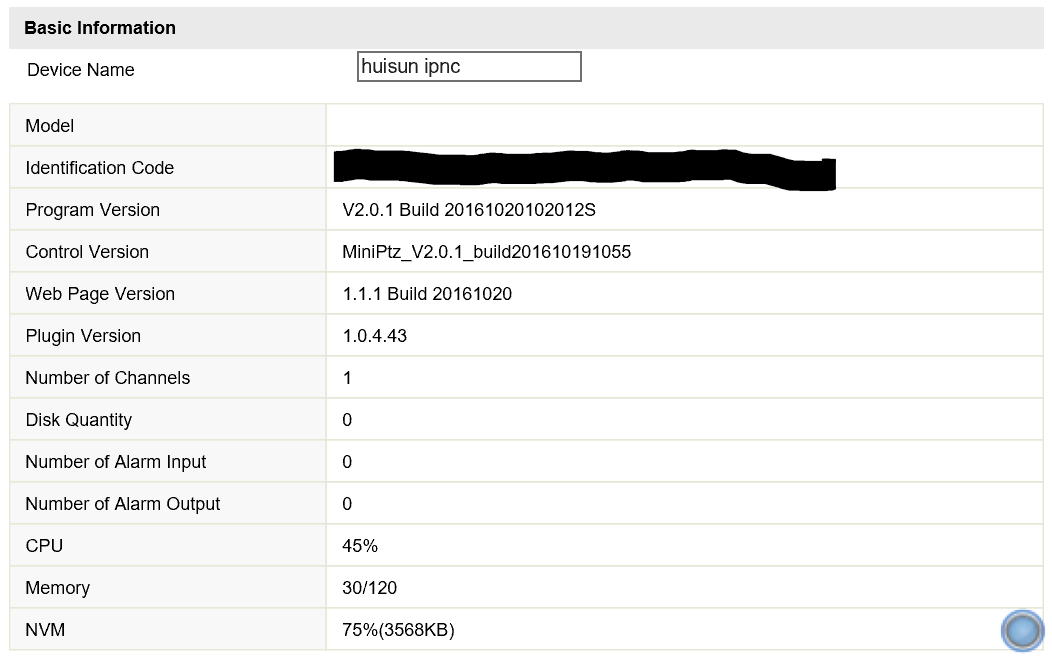This screenshot has height=659, width=1052.
Task: Click the Control Version label
Action: pyautogui.click(x=87, y=252)
